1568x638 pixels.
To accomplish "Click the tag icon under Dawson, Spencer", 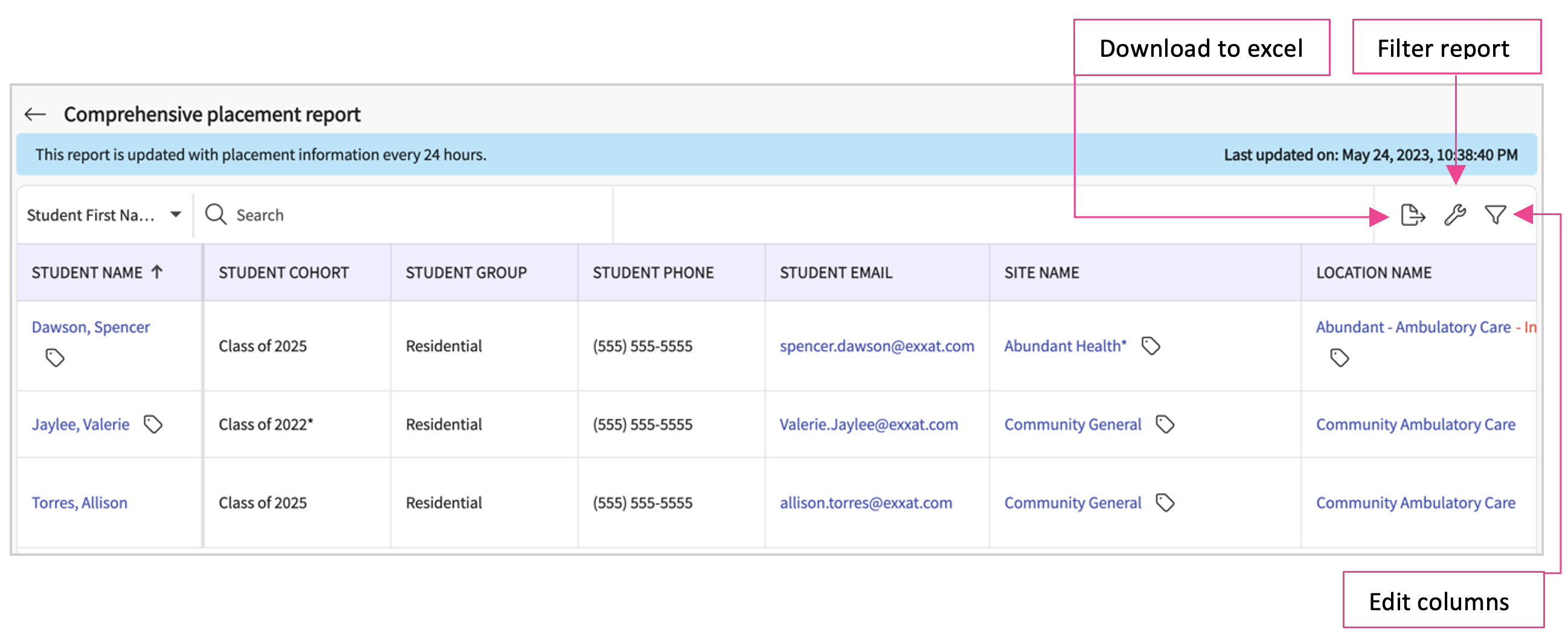I will (x=55, y=357).
